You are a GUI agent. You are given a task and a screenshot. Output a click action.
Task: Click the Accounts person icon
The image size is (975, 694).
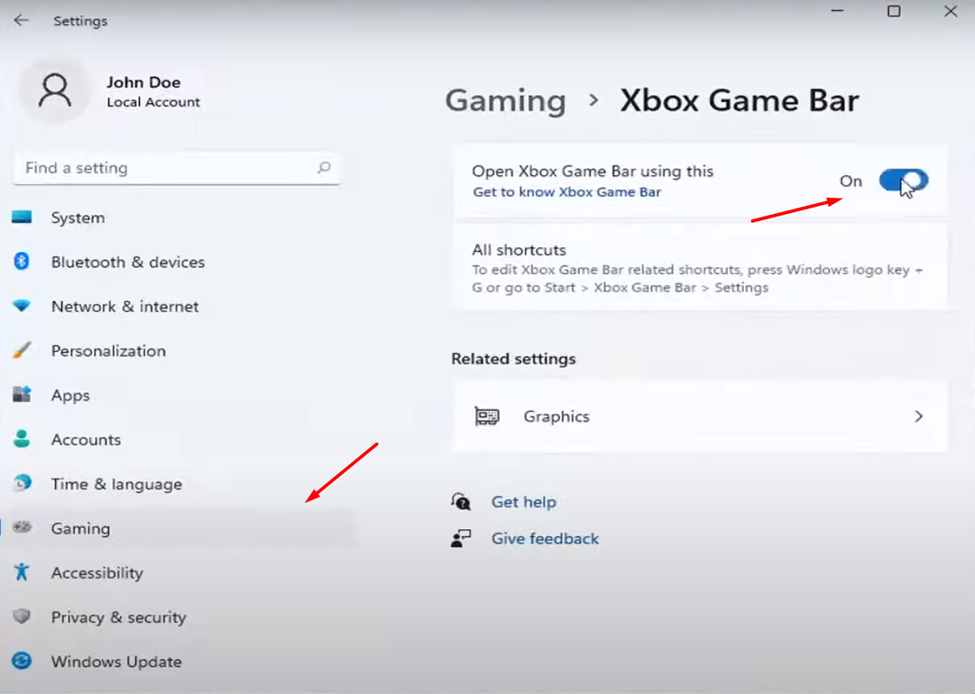coord(22,438)
